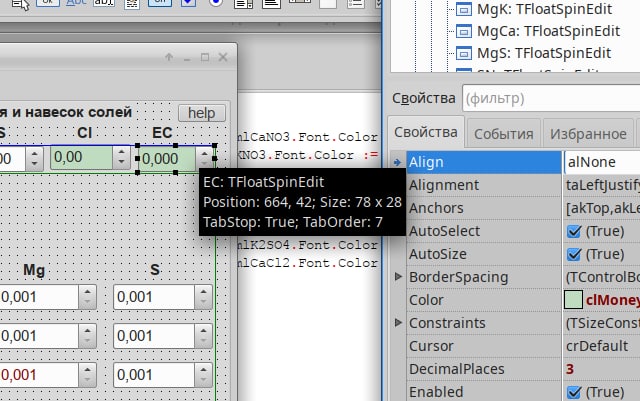Pick the TLabel 'Abc' palette component
Screen dimensions: 640x401
[76, 3]
